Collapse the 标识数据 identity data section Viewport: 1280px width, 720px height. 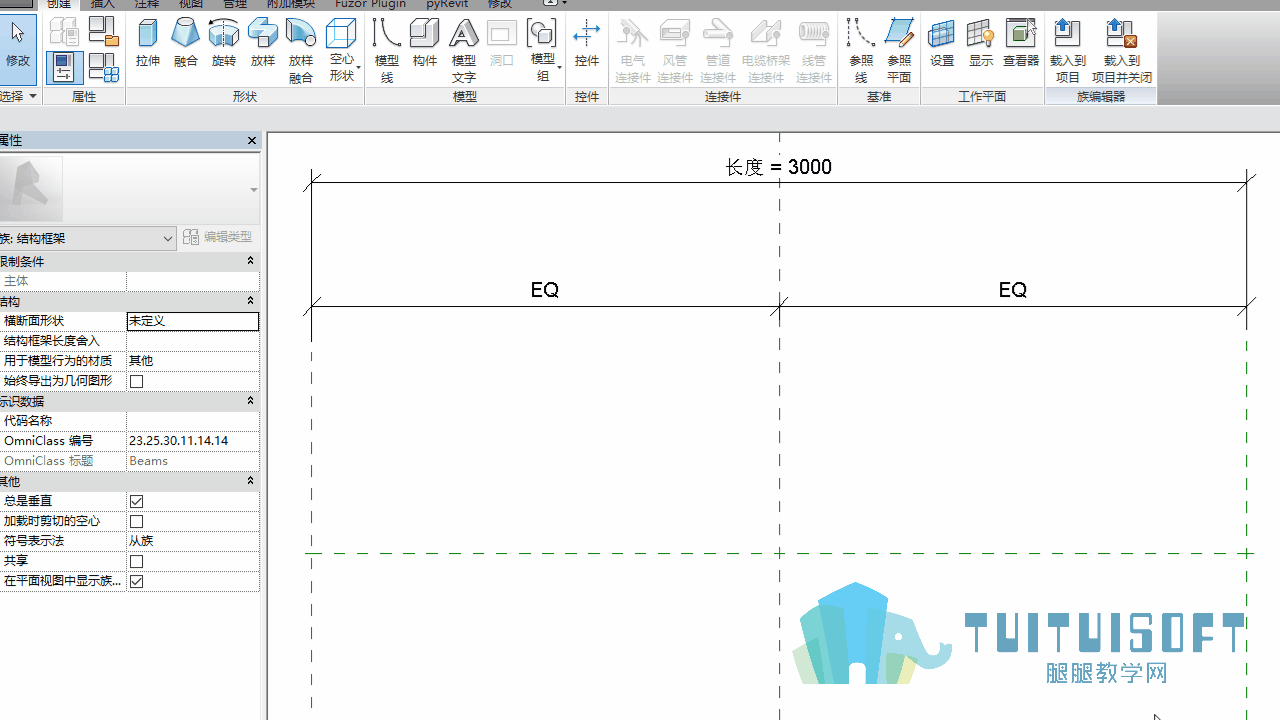point(250,400)
